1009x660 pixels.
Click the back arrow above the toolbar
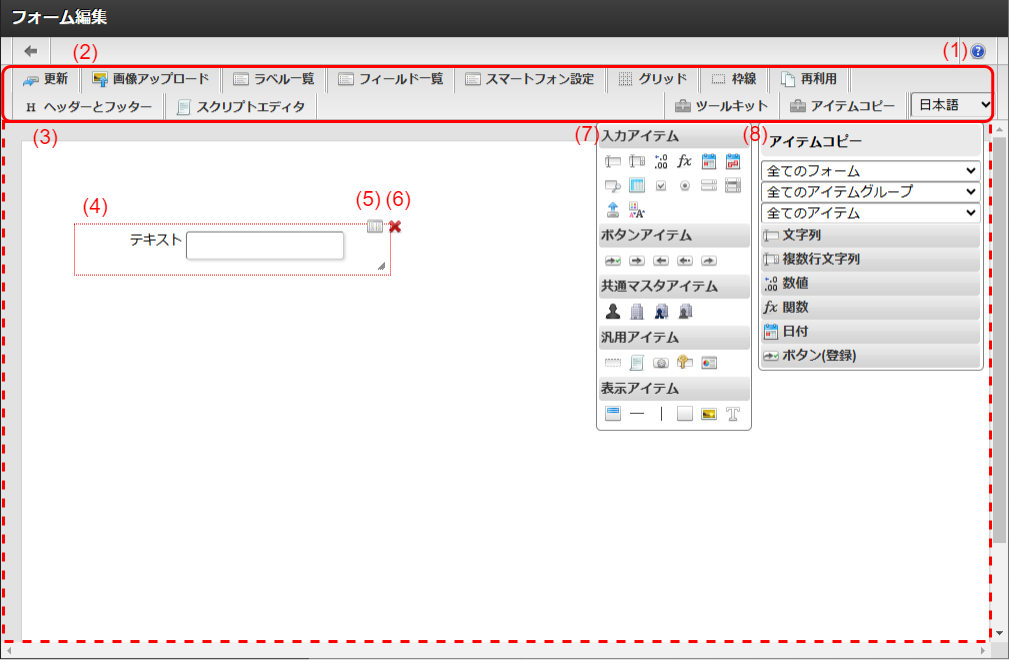click(x=30, y=49)
